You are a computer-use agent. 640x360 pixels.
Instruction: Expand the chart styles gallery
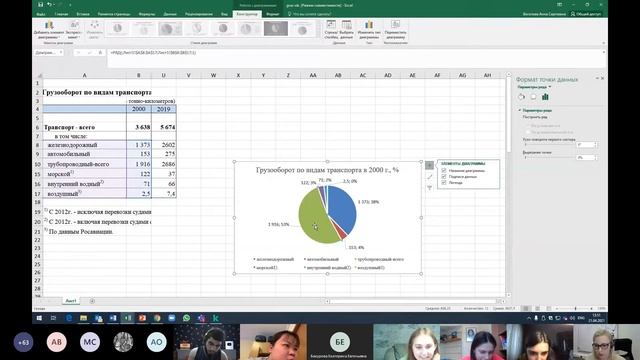pyautogui.click(x=318, y=36)
